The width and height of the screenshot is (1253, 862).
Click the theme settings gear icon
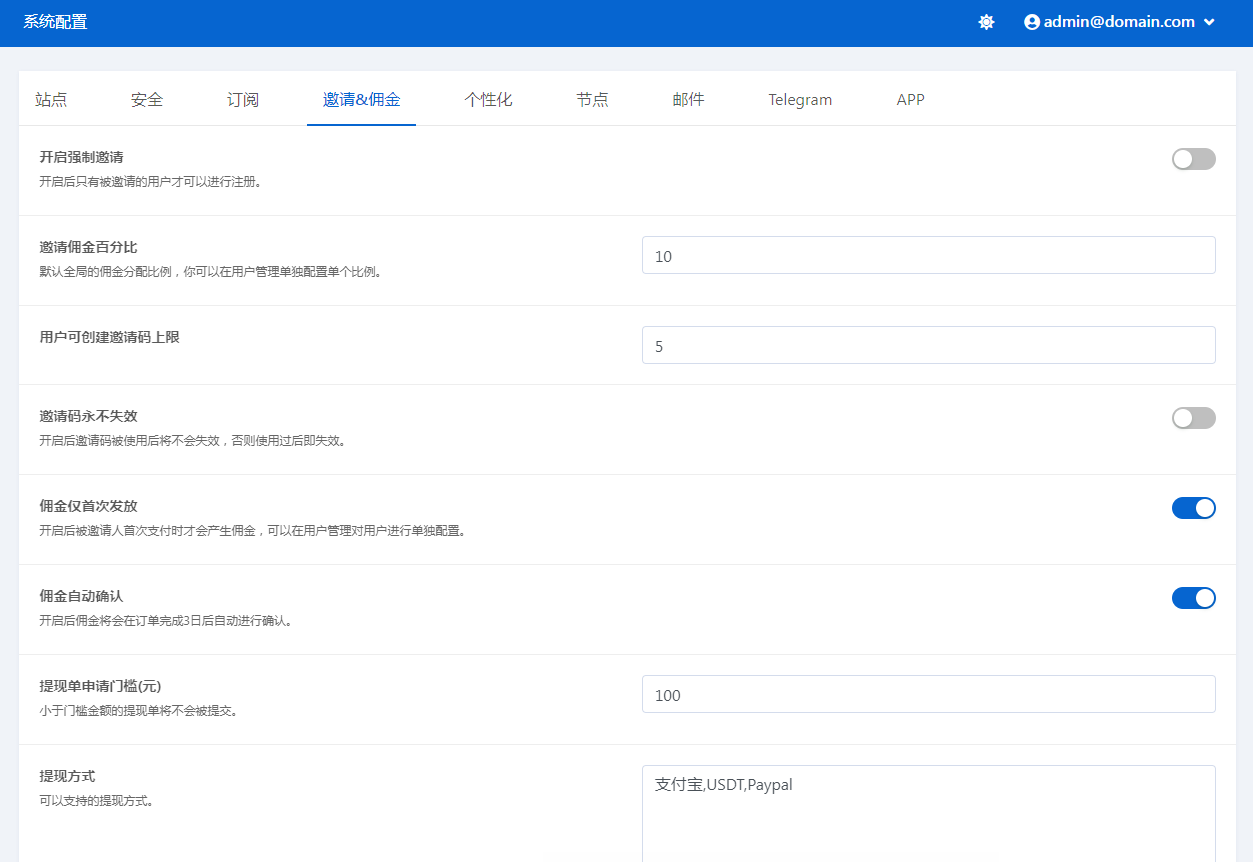(x=986, y=22)
